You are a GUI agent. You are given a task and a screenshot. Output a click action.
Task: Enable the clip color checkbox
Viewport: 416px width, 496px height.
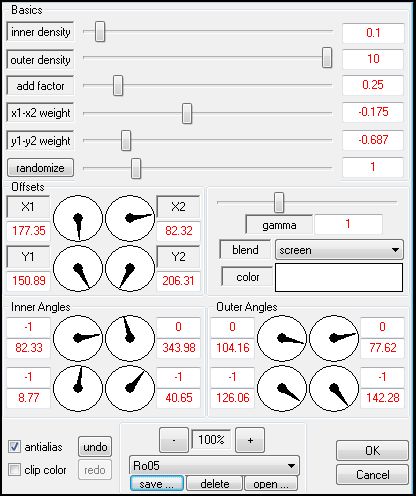tap(14, 470)
